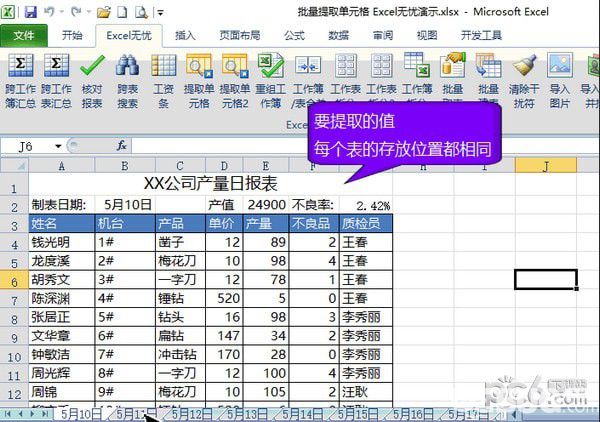This screenshot has width=600, height=422.
Task: Select column D header
Action: tap(224, 166)
